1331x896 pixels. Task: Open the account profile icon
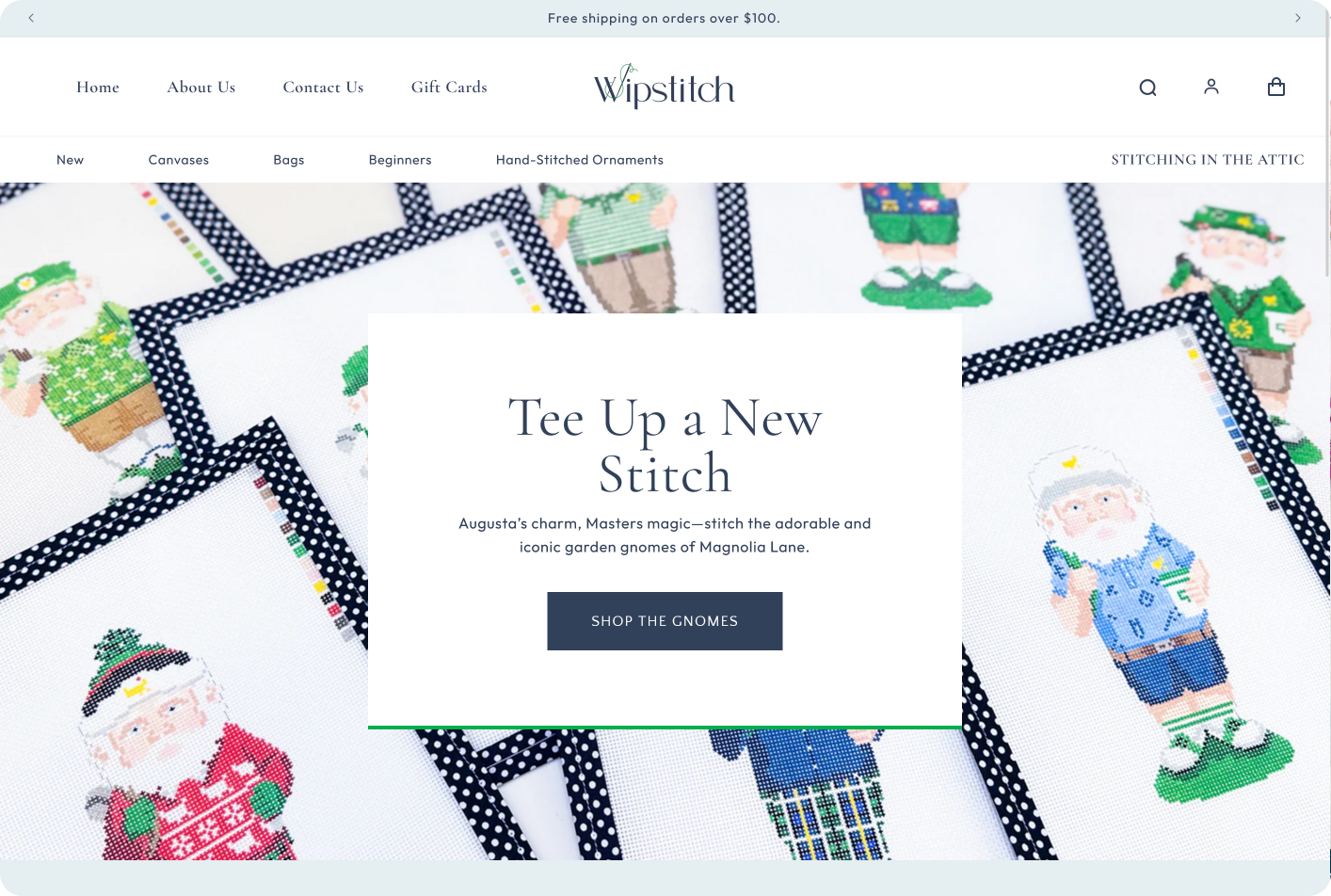1211,87
